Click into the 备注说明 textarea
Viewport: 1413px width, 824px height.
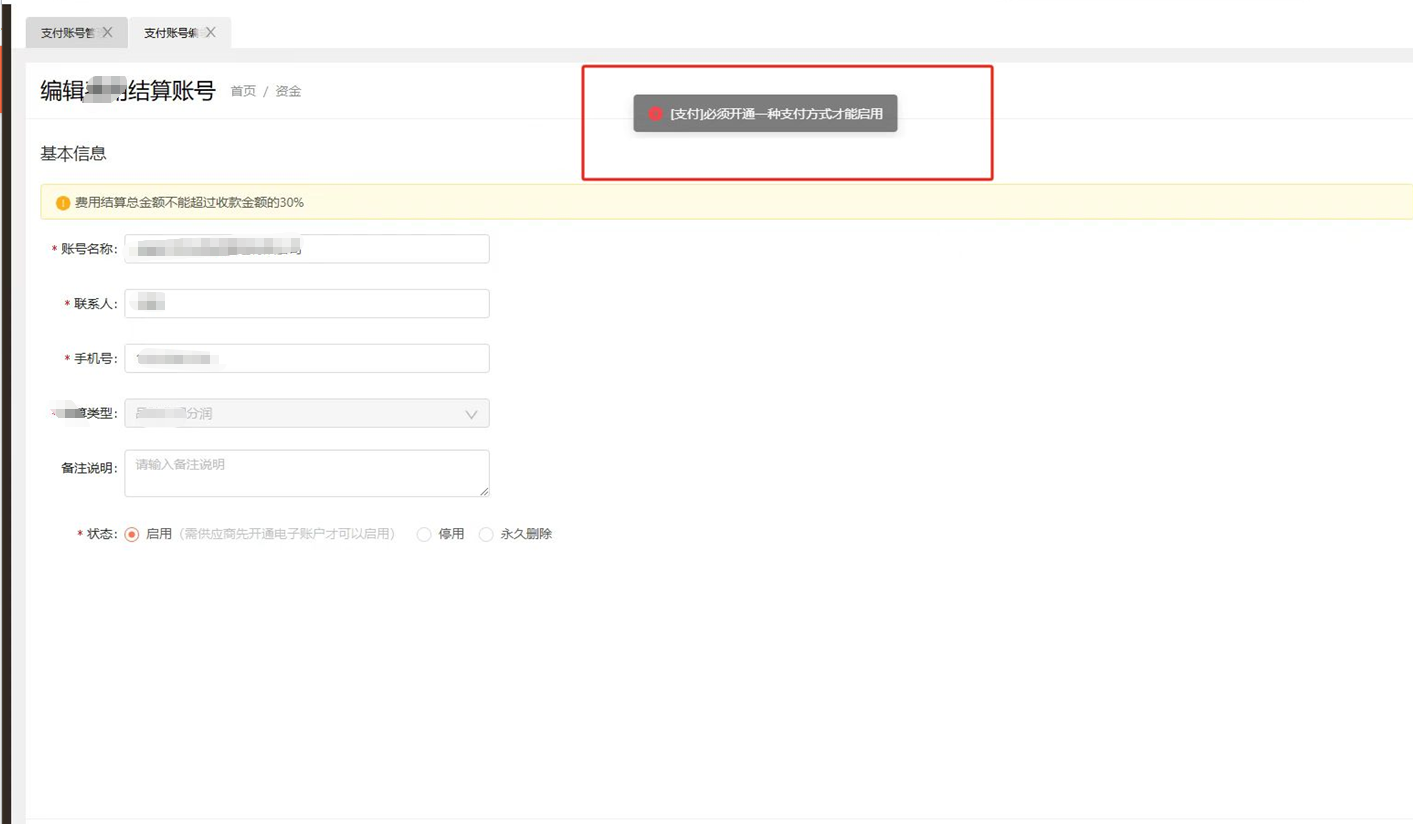[x=307, y=473]
